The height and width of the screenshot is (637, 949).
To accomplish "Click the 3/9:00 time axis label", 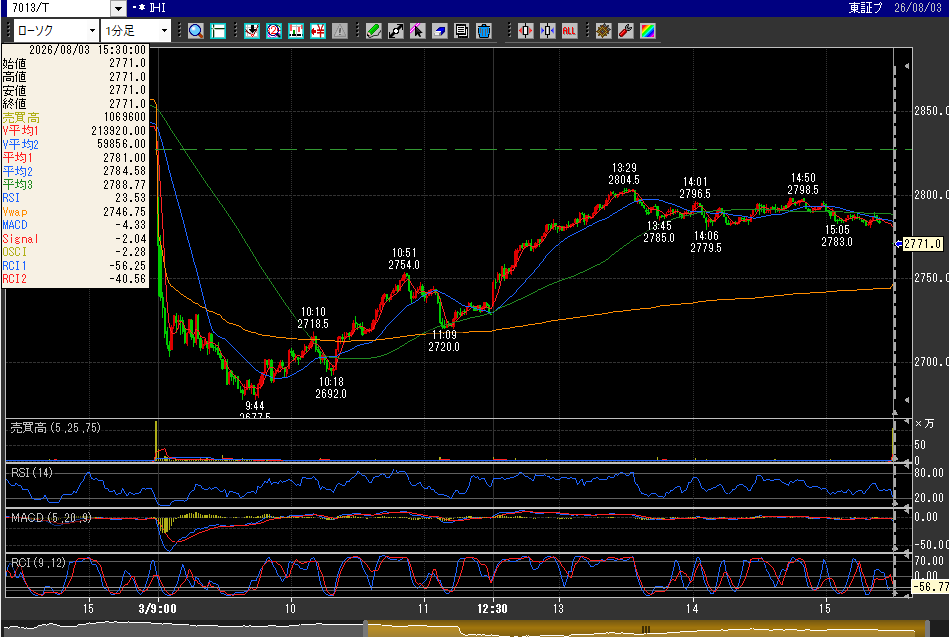I will (157, 609).
